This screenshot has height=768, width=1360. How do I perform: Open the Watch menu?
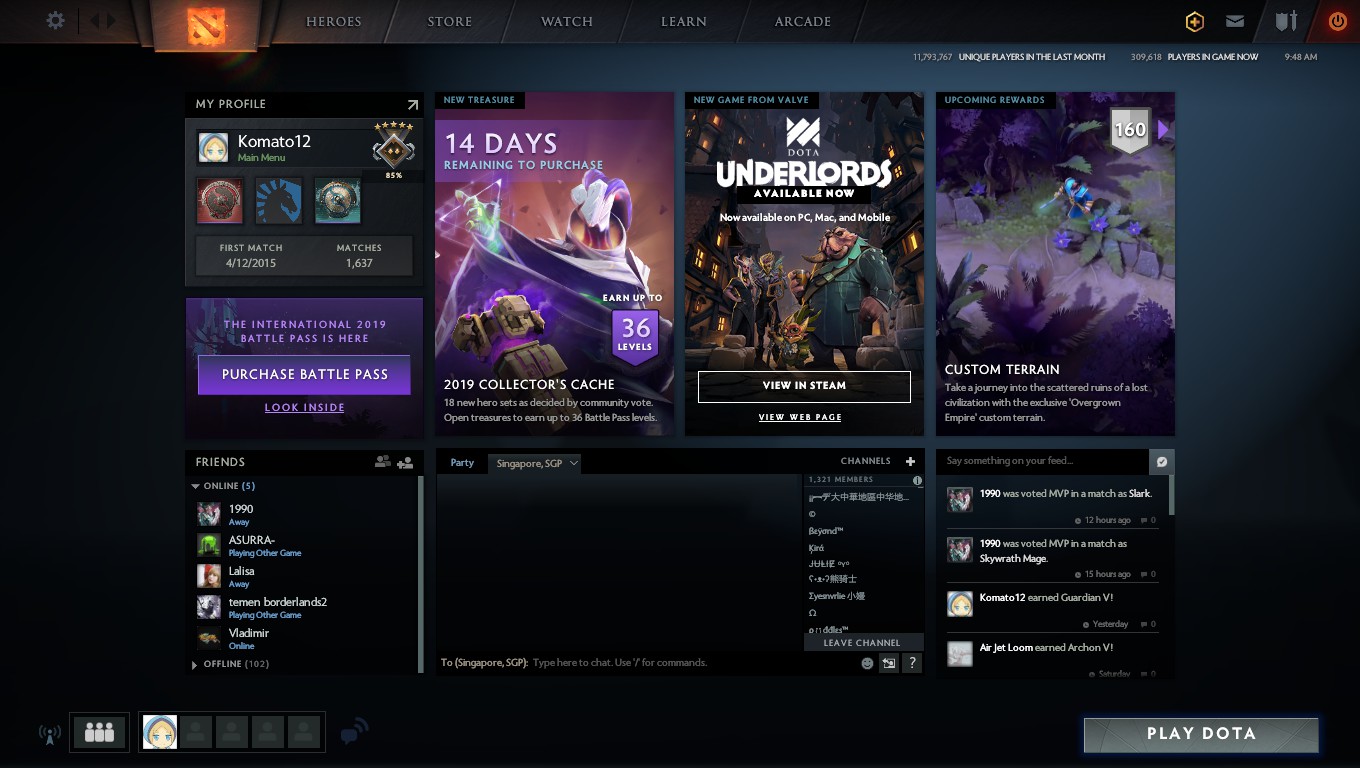tap(567, 22)
